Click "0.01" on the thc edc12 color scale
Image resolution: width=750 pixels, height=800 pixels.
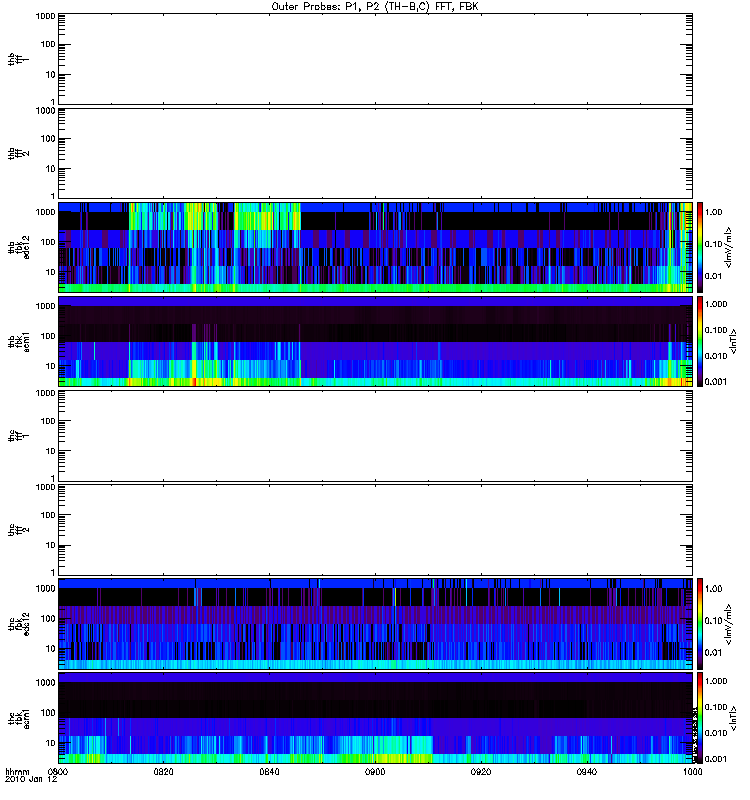(x=713, y=653)
